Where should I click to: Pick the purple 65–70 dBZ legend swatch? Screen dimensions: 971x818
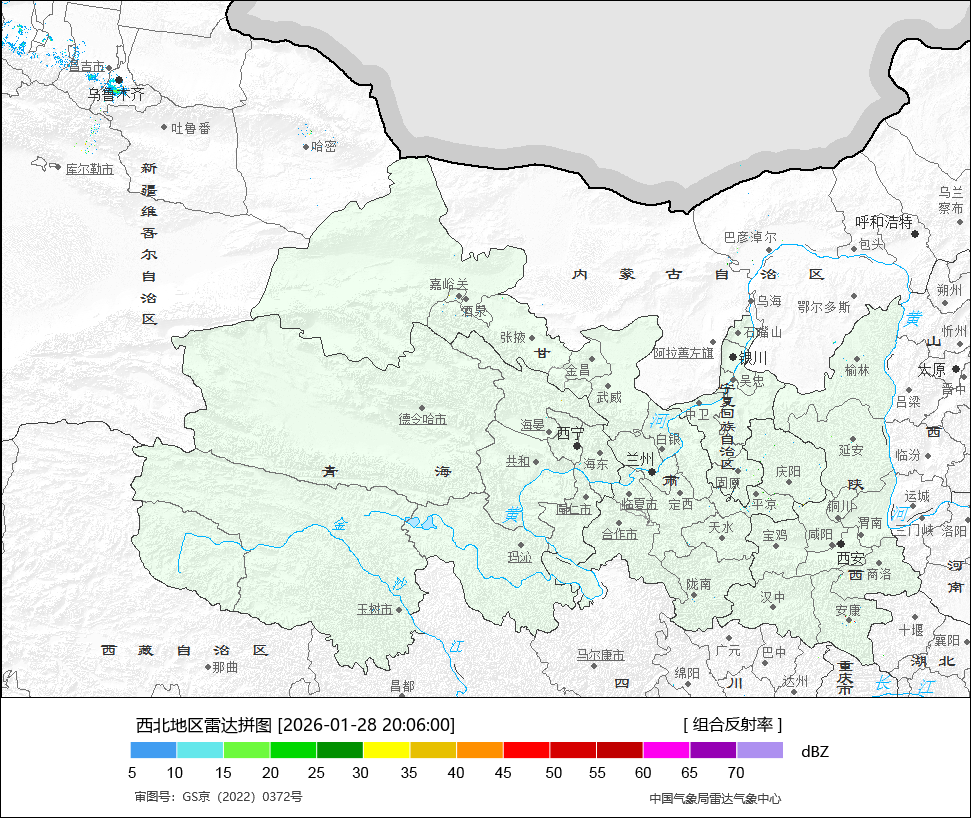click(713, 751)
